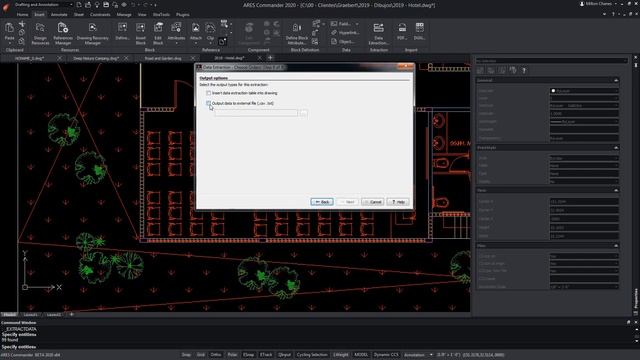
Task: Click Next in the Data Extraction dialog
Action: click(x=347, y=202)
